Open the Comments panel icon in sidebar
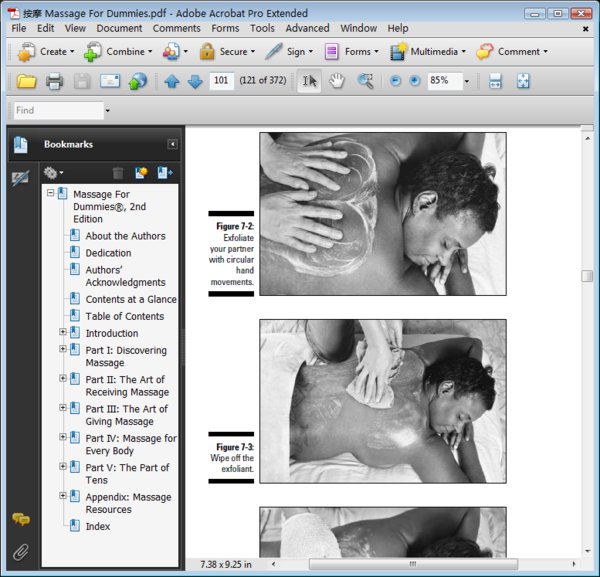 [x=21, y=519]
